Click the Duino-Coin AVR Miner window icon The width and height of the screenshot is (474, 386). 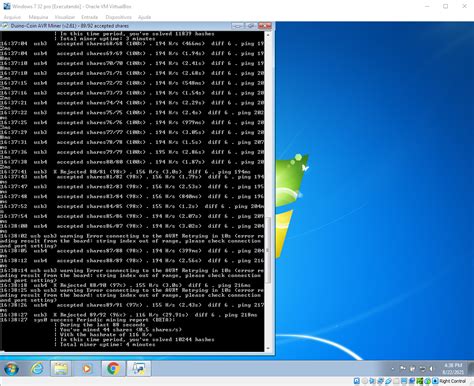click(5, 26)
